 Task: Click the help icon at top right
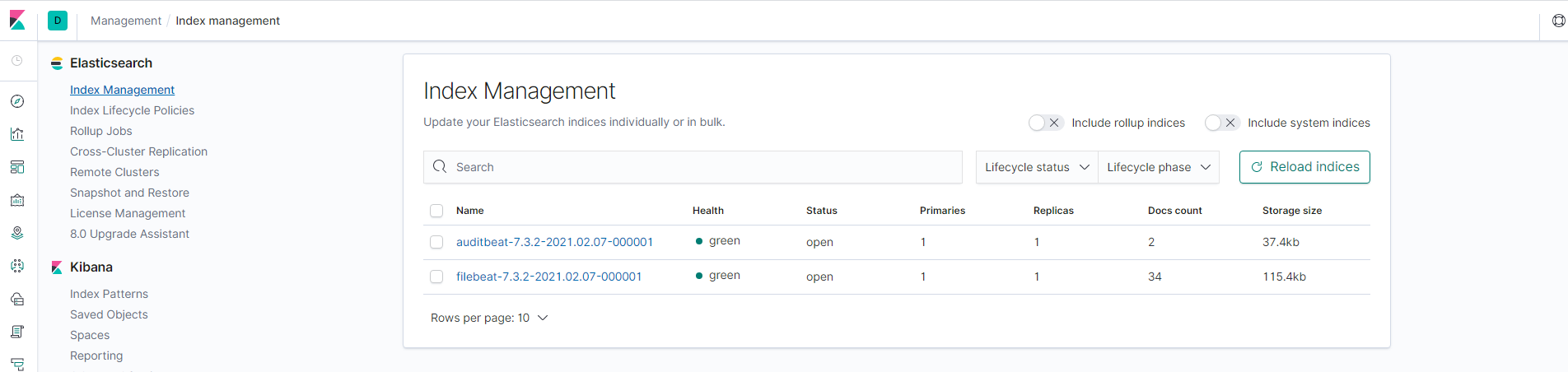coord(1558,21)
